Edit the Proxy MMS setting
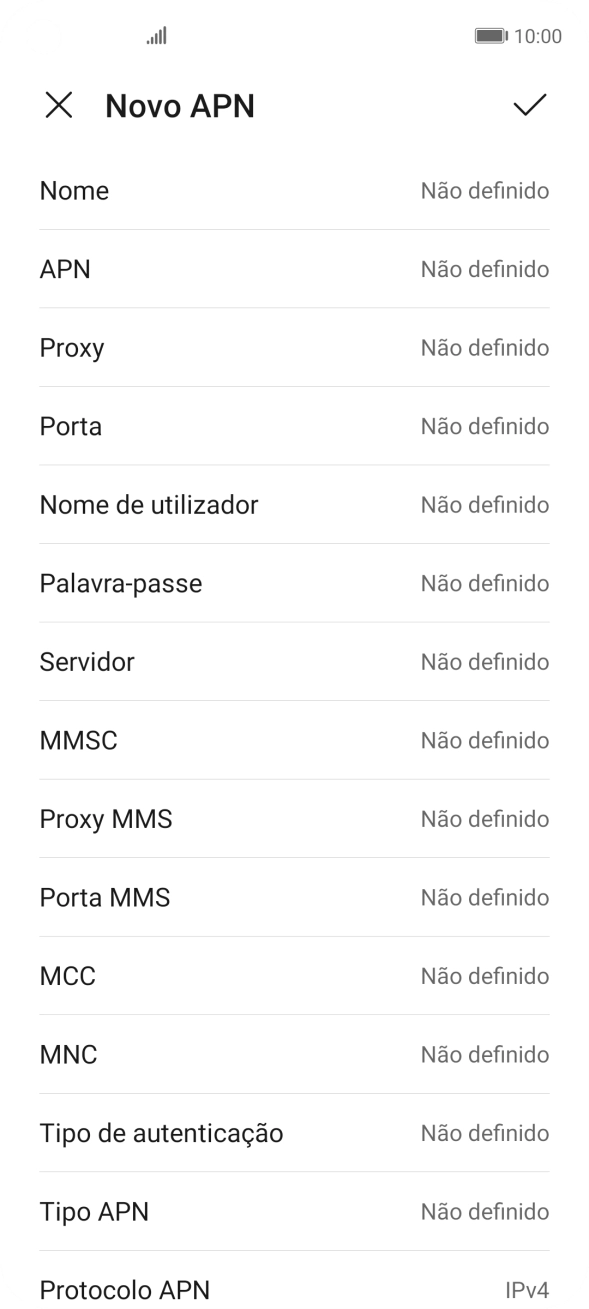Image resolution: width=589 pixels, height=1309 pixels. [x=294, y=818]
